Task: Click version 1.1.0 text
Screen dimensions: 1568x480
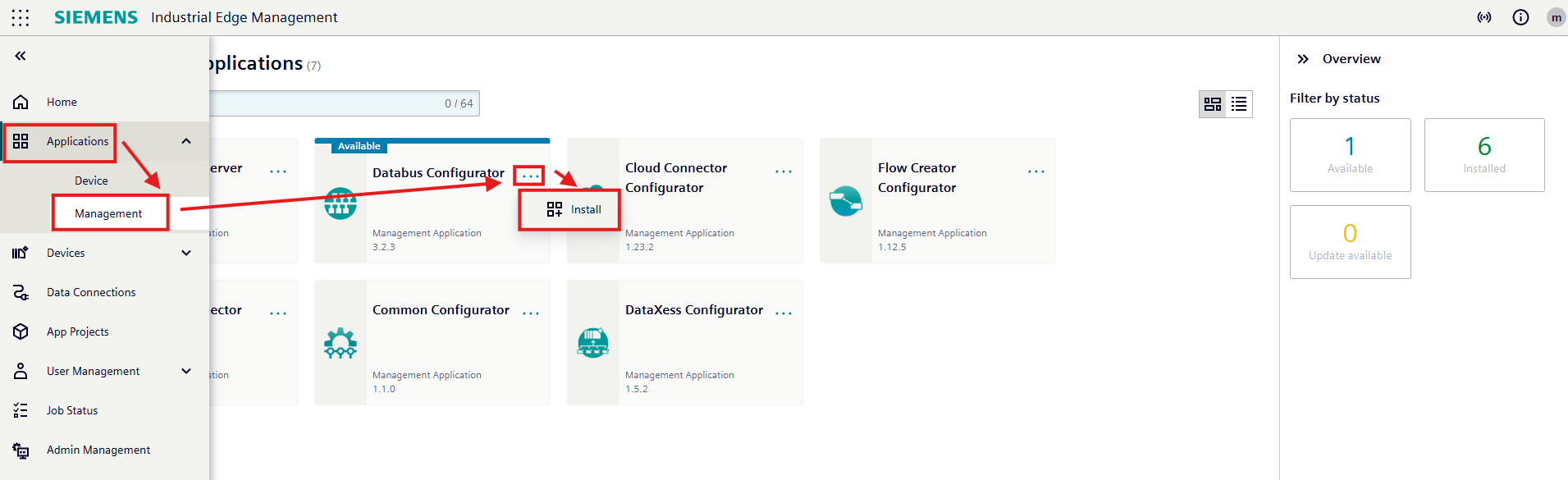Action: [x=383, y=389]
